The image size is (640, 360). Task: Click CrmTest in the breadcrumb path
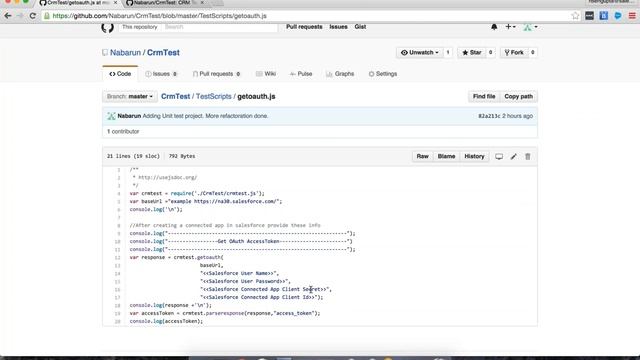click(x=176, y=97)
